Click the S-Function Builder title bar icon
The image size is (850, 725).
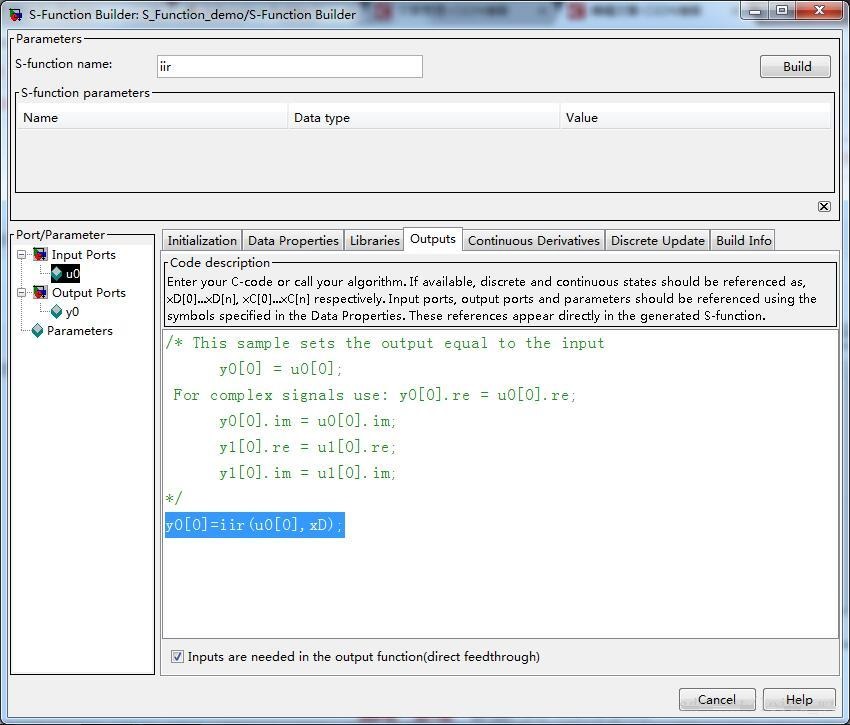click(x=16, y=14)
